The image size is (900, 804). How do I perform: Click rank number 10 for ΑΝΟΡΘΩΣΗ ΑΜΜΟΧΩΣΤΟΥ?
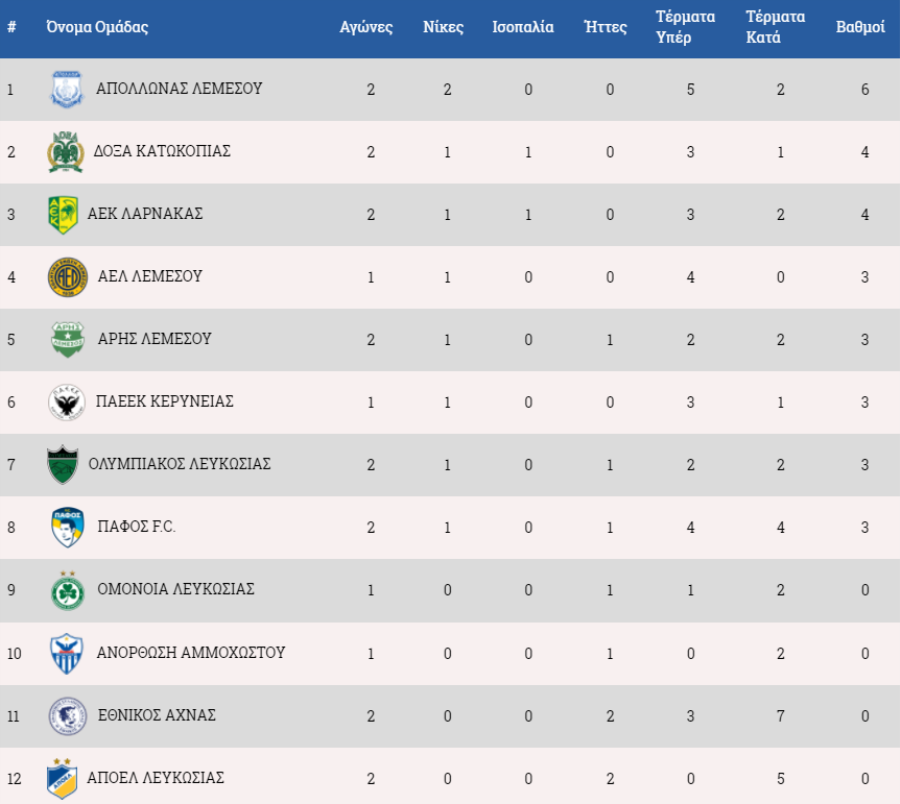(x=14, y=654)
